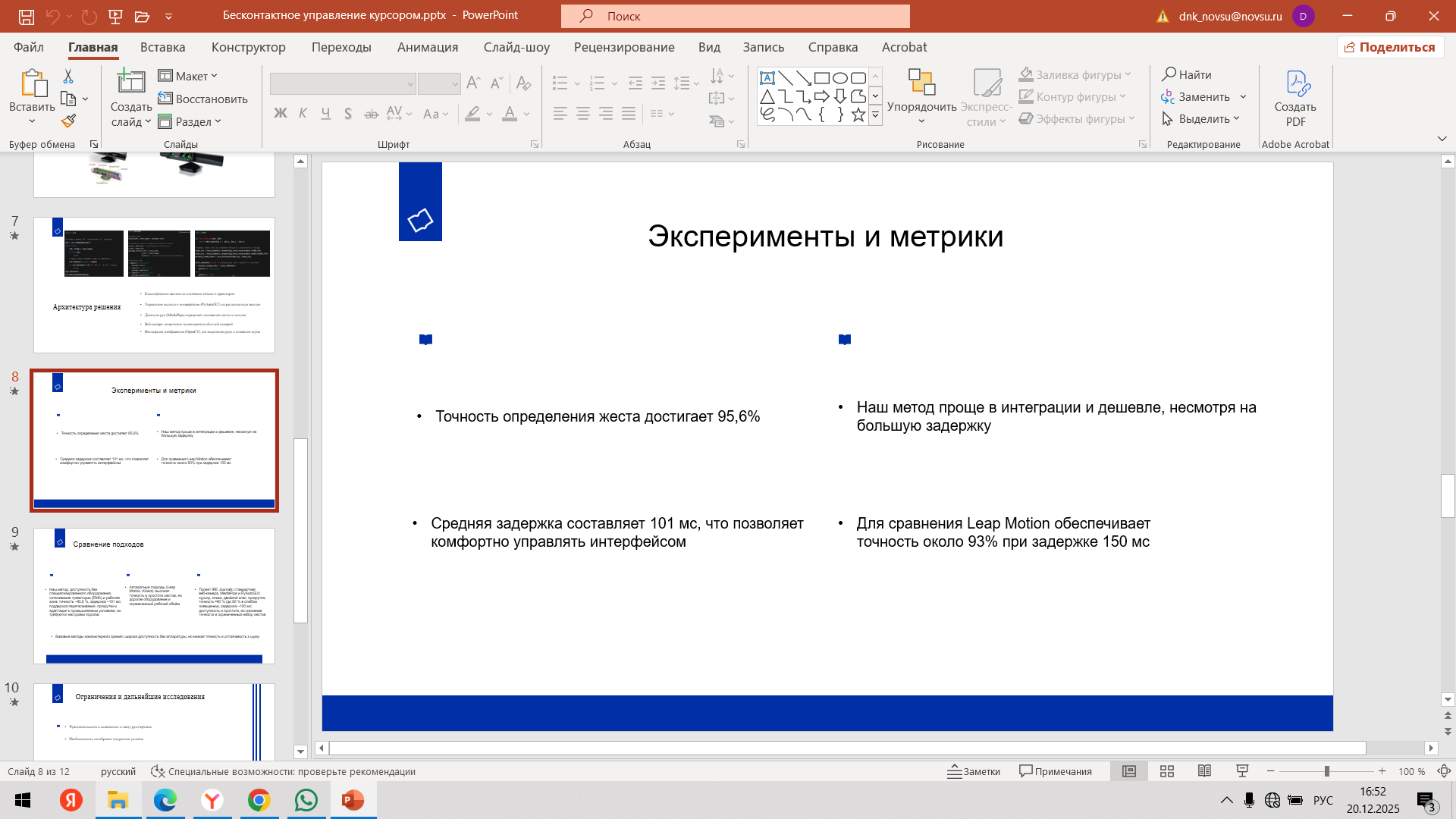Toggle Notes (Заметки) pane
Viewport: 1456px width, 819px height.
click(x=974, y=771)
